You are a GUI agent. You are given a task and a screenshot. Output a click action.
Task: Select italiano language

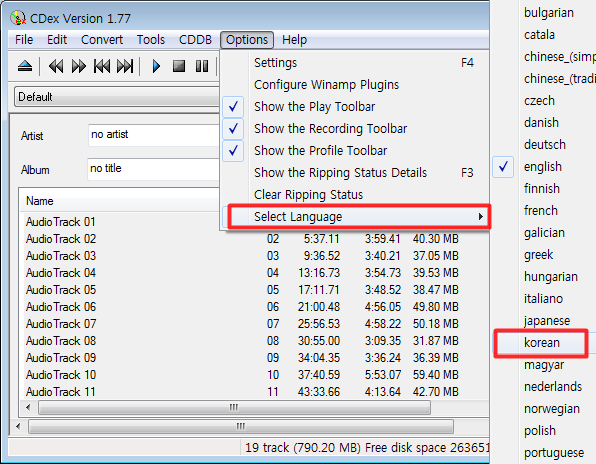[x=543, y=299]
